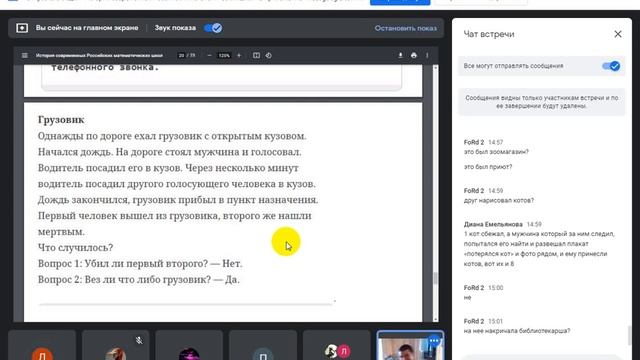Click the PDF zoom percentage field
The height and width of the screenshot is (360, 640).
224,55
